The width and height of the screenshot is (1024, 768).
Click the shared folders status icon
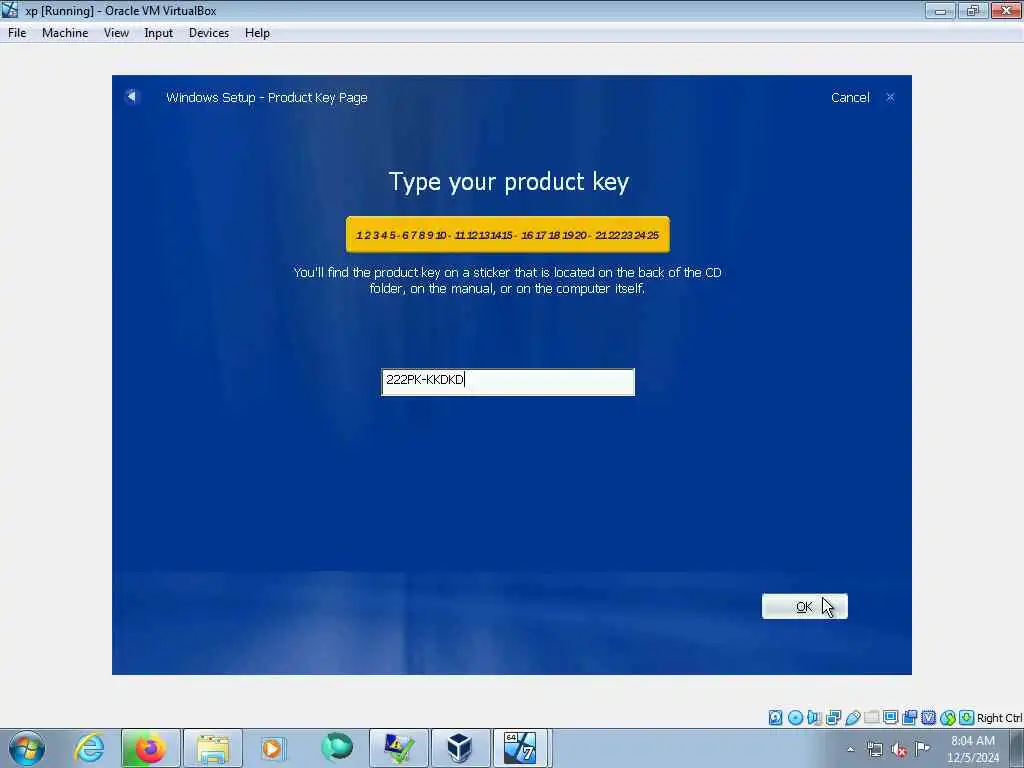pyautogui.click(x=871, y=718)
